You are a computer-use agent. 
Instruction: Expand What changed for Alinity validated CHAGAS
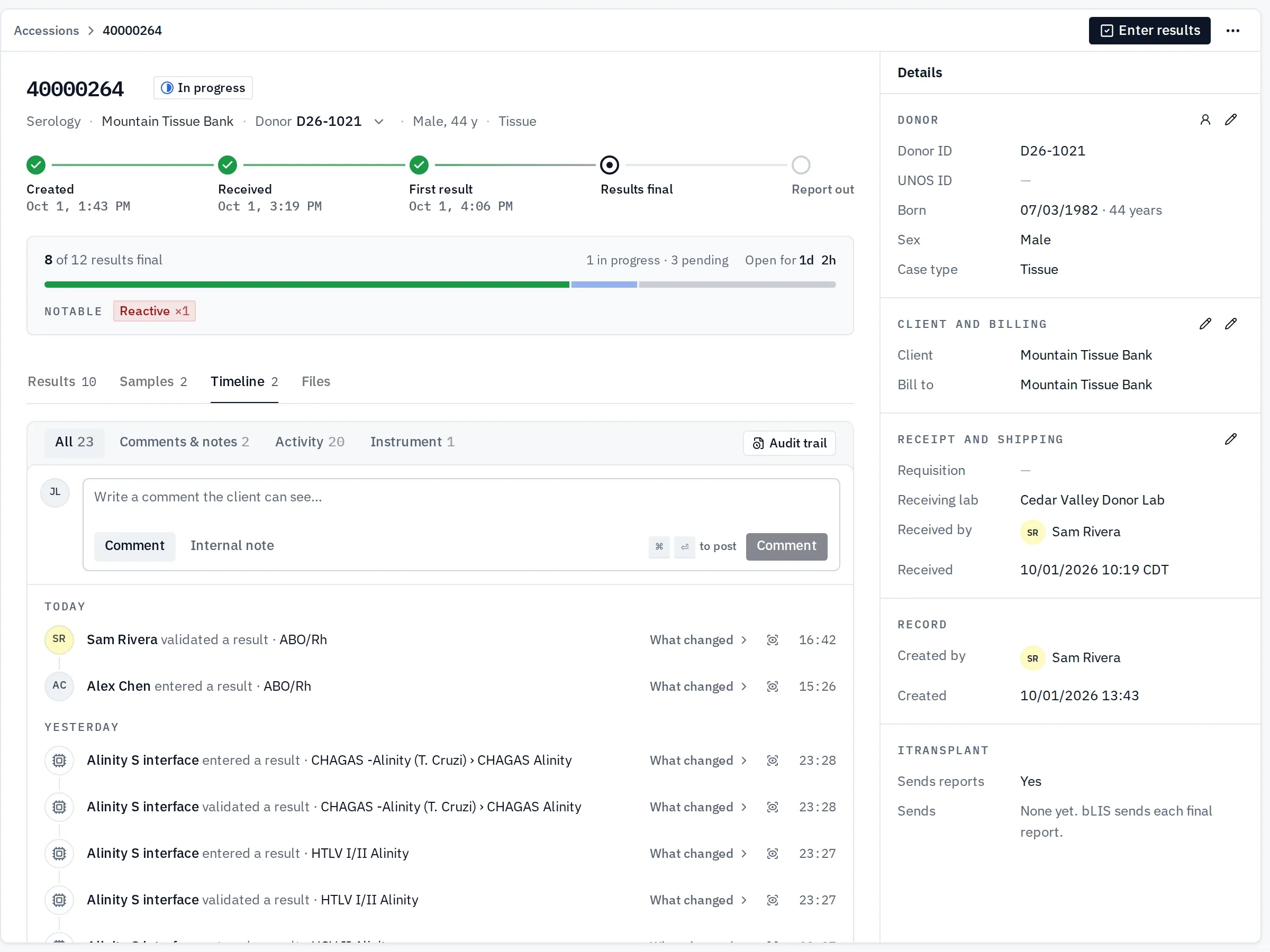(x=698, y=807)
